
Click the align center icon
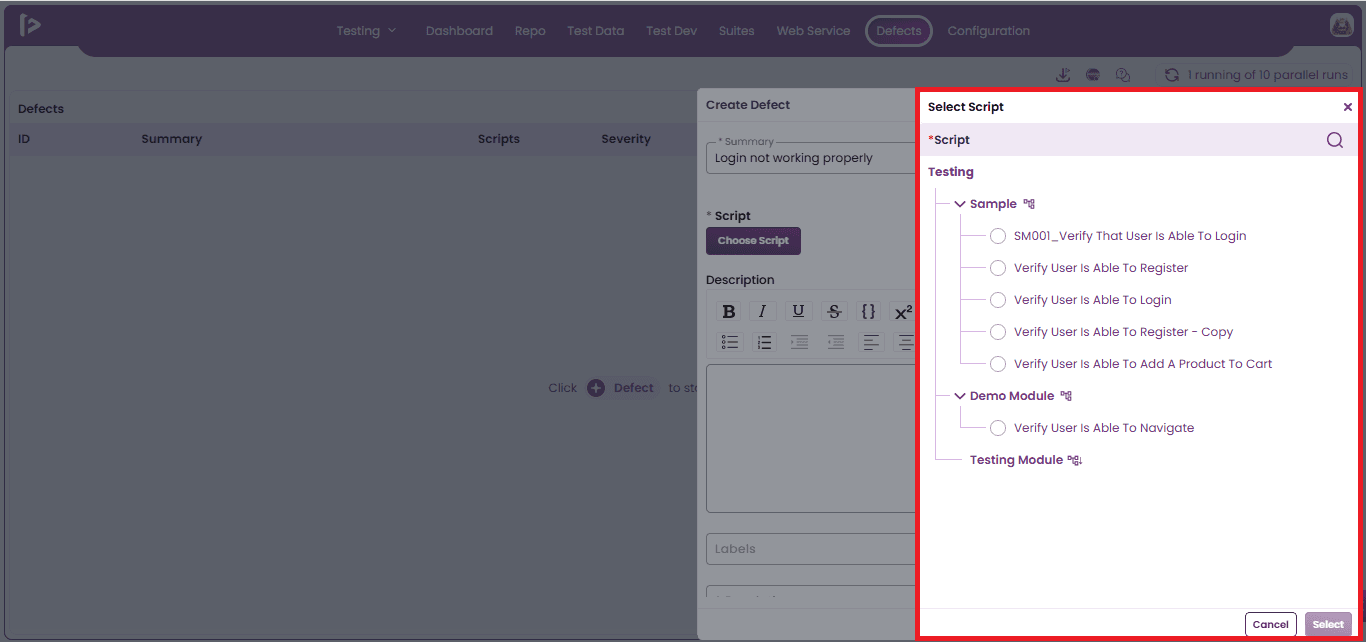pyautogui.click(x=905, y=342)
